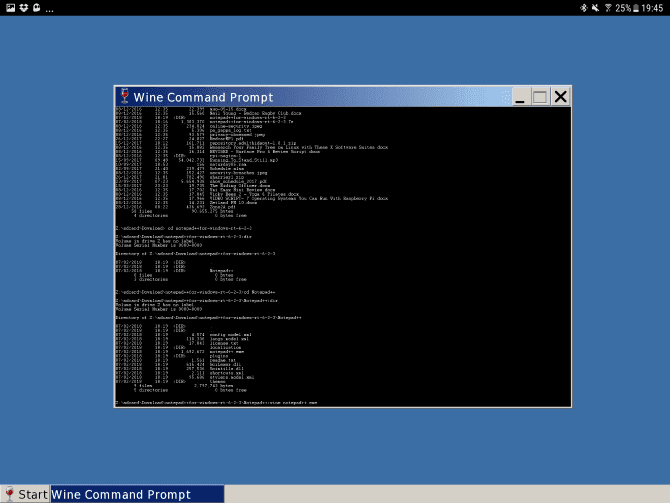Close the Wine Command Prompt window
The image size is (670, 503).
tap(560, 97)
